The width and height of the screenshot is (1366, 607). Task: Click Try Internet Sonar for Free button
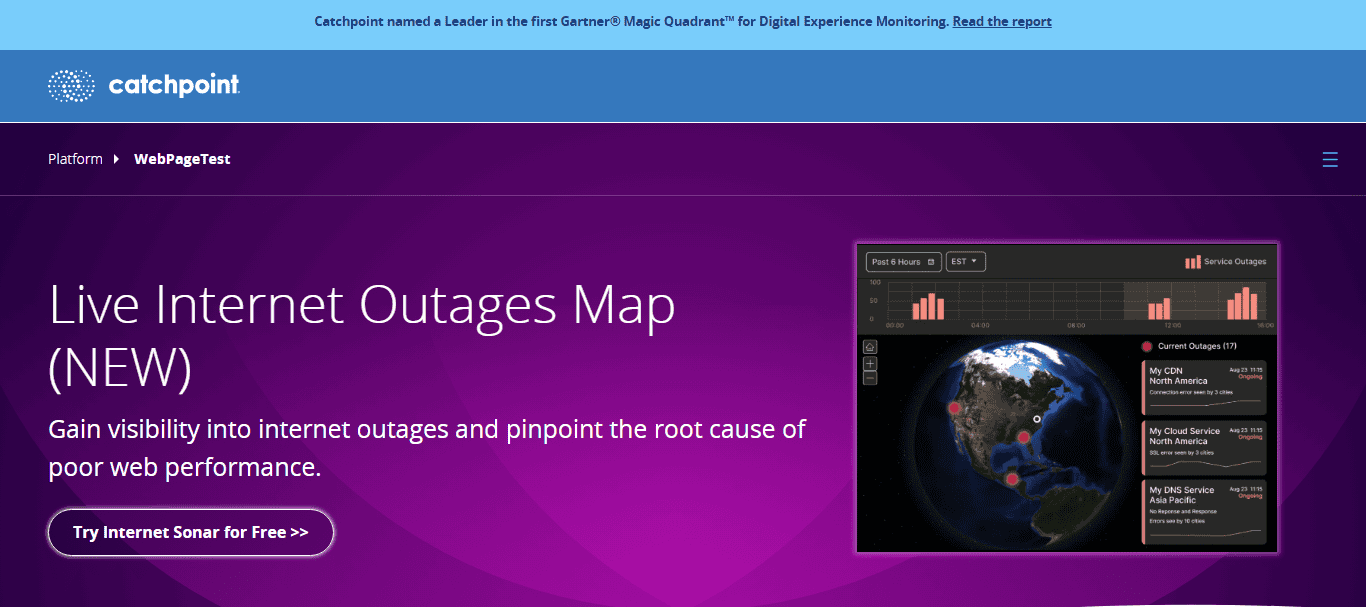(x=190, y=532)
